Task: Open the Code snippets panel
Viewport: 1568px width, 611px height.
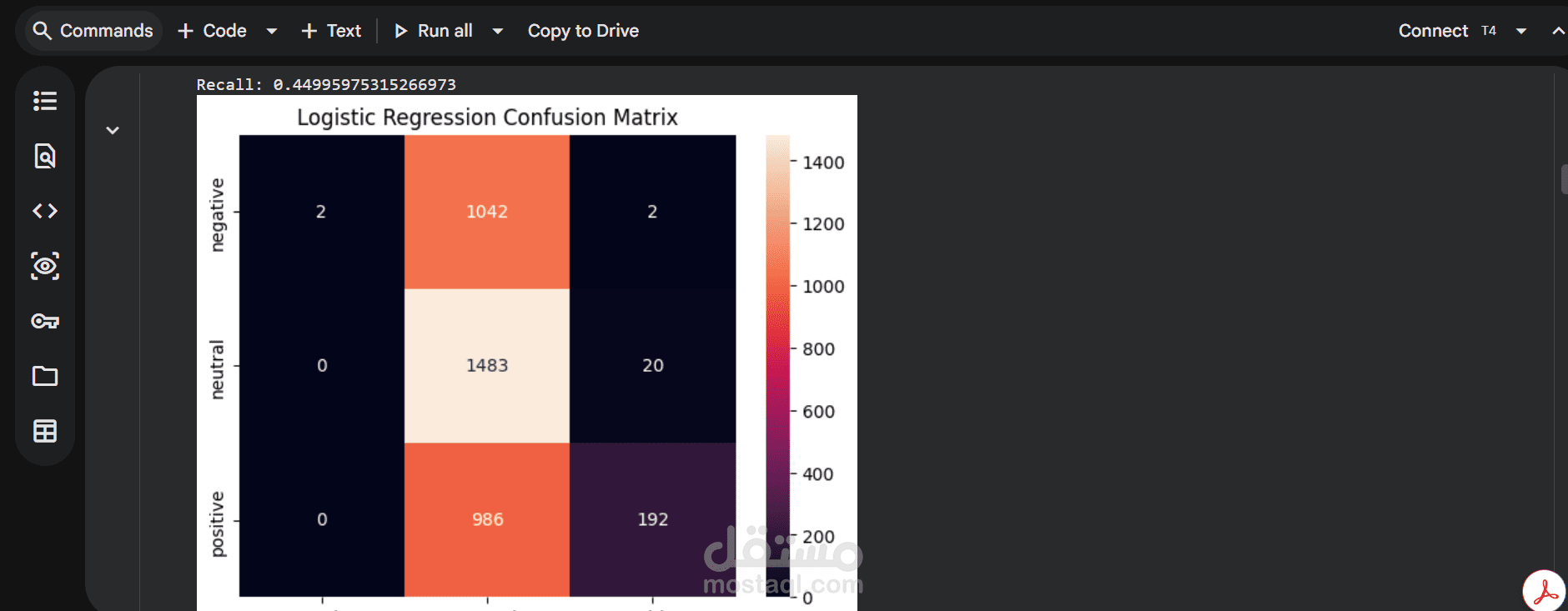Action: click(45, 211)
